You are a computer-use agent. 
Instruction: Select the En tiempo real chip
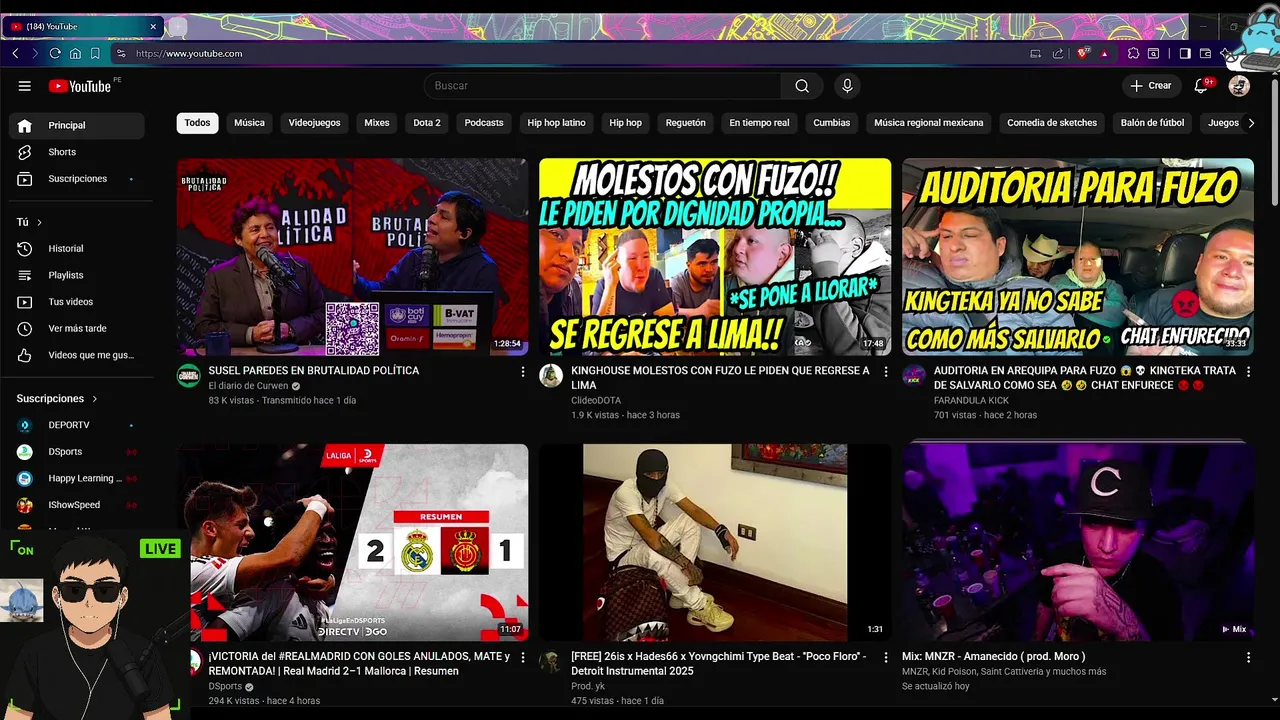[759, 123]
